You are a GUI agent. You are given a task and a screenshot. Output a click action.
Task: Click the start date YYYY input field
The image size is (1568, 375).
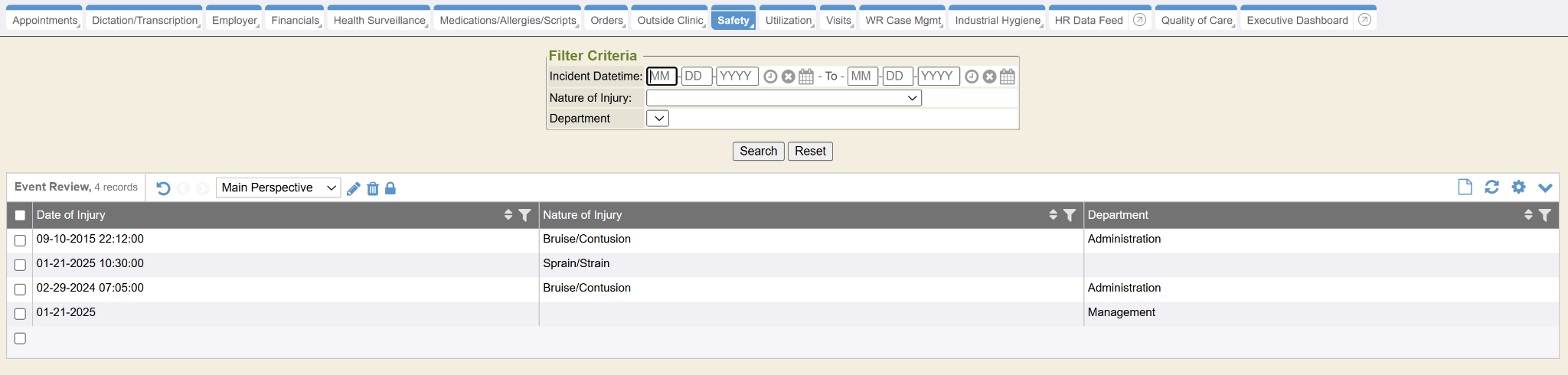(737, 77)
